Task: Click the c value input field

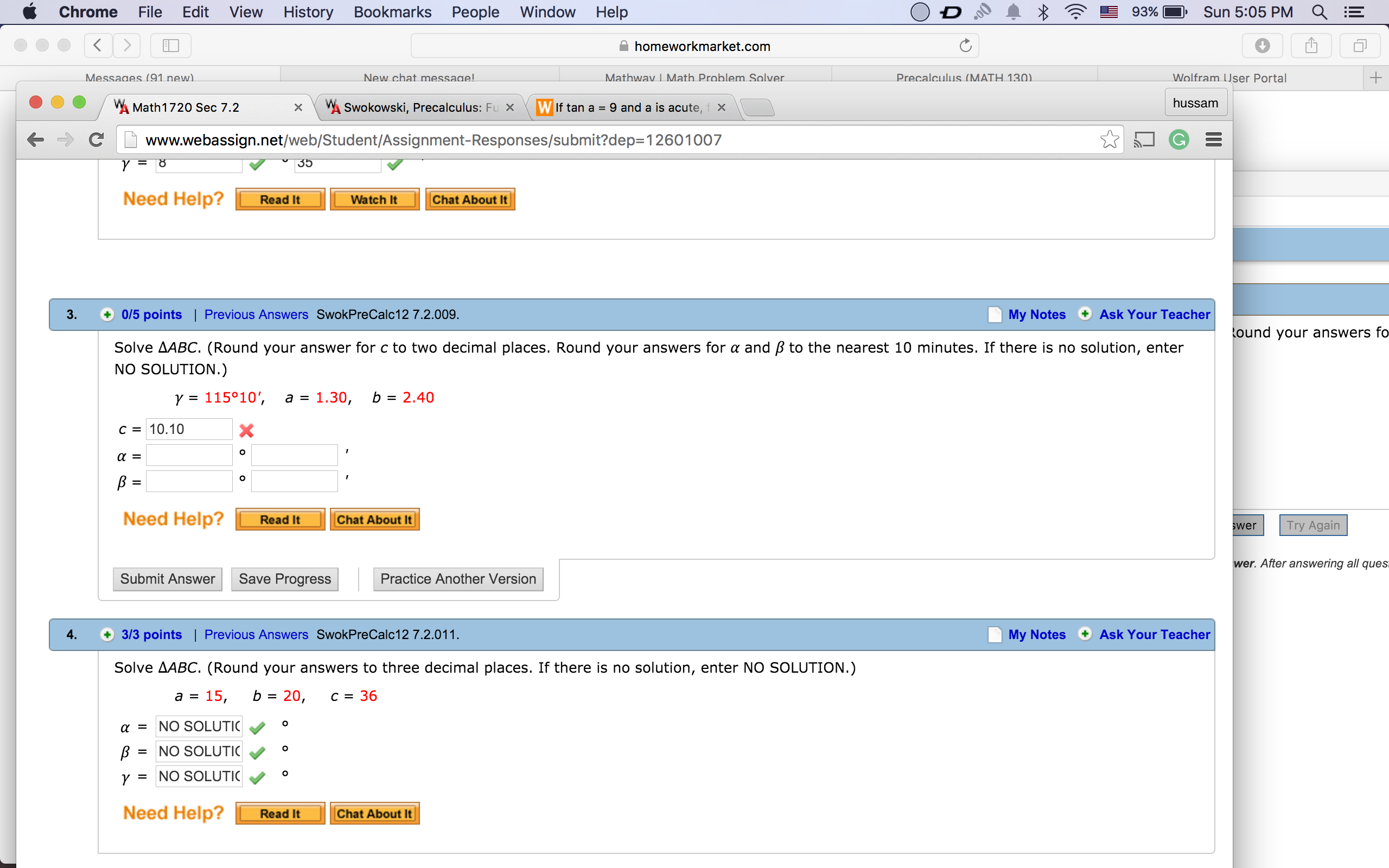Action: [x=189, y=430]
